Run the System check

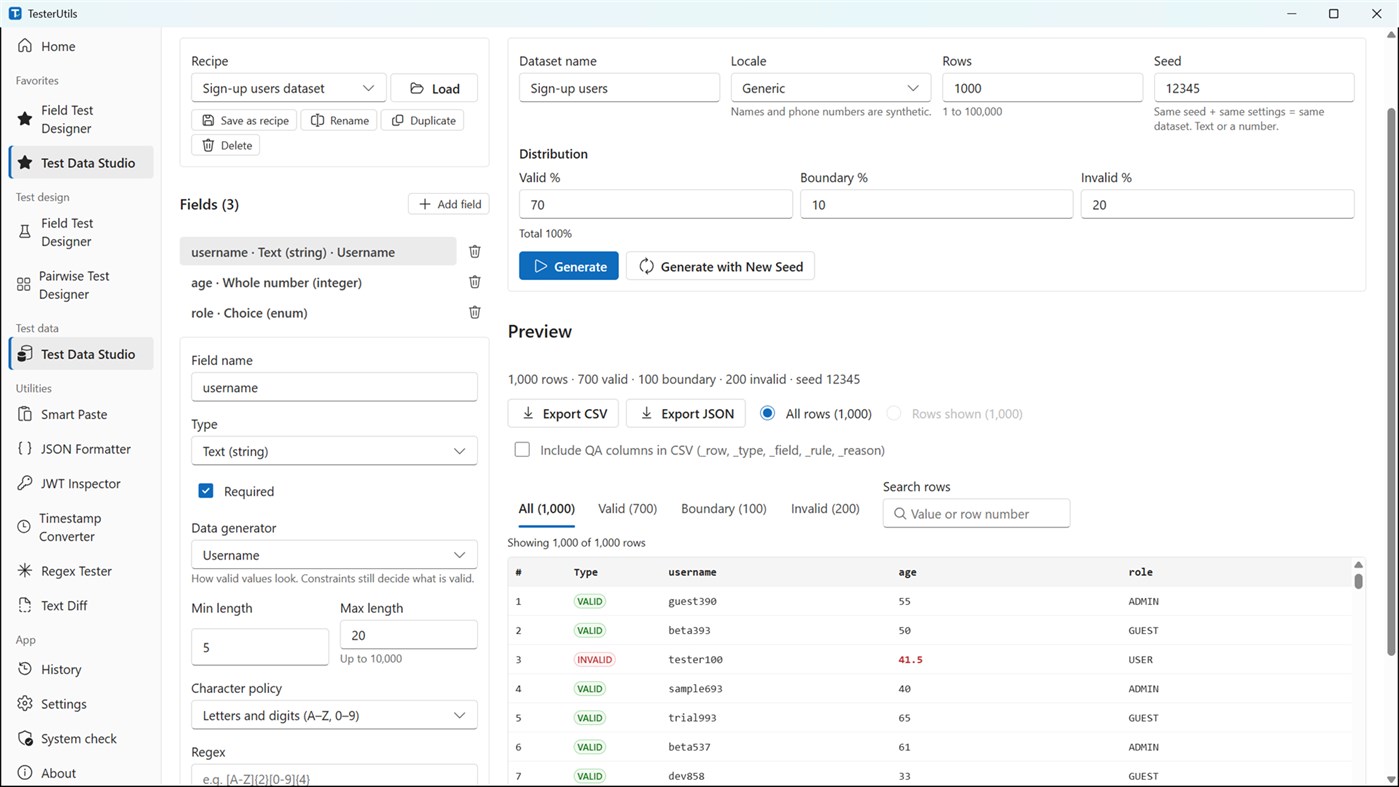coord(81,738)
